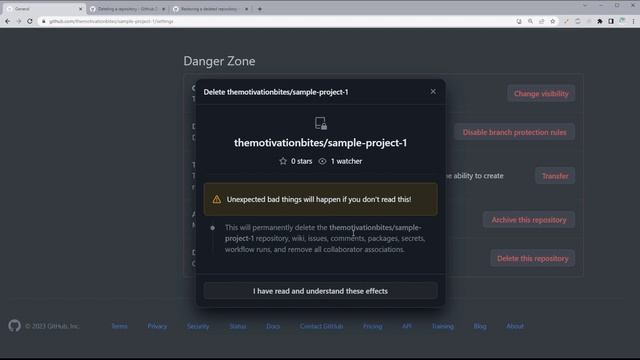Open the Security footer link

[x=198, y=326]
